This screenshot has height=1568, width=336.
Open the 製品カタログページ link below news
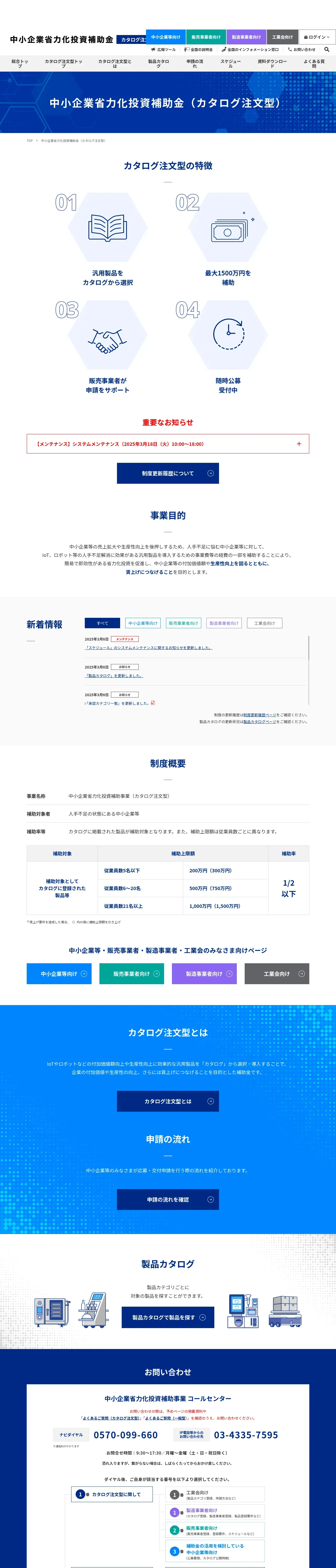tap(260, 721)
